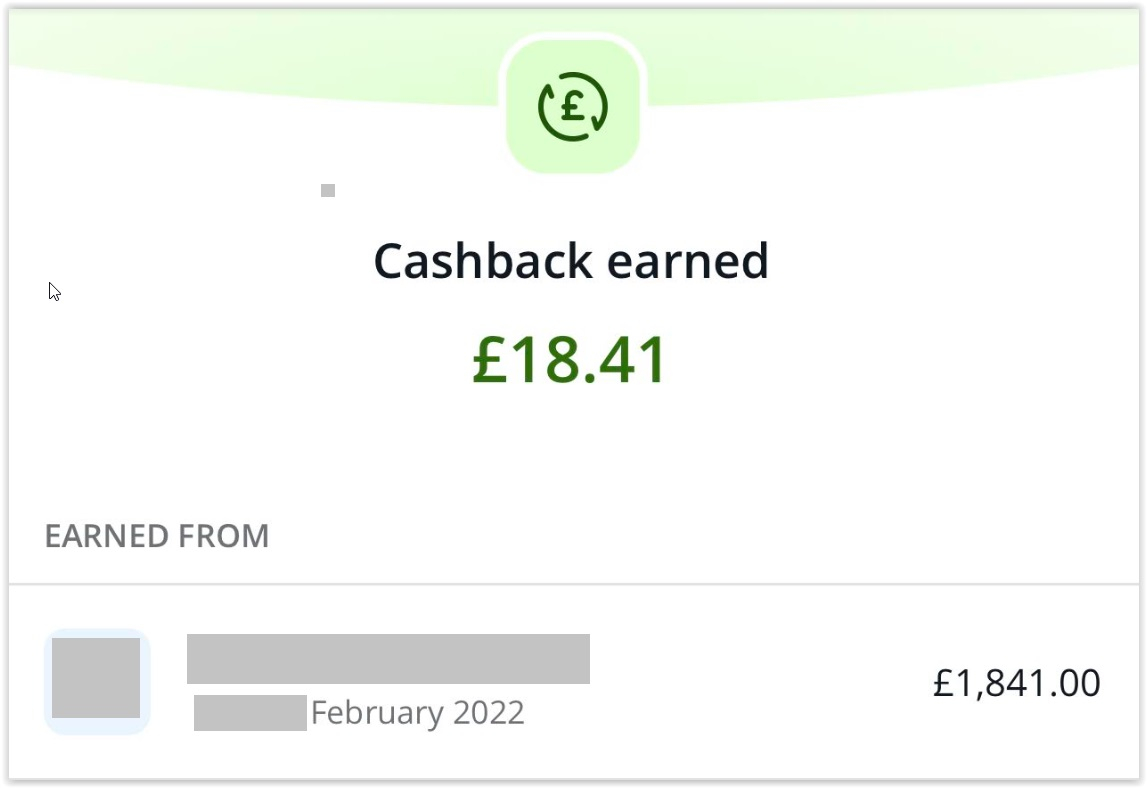The image size is (1147, 788).
Task: Click the February 2022 transaction date
Action: (x=418, y=713)
